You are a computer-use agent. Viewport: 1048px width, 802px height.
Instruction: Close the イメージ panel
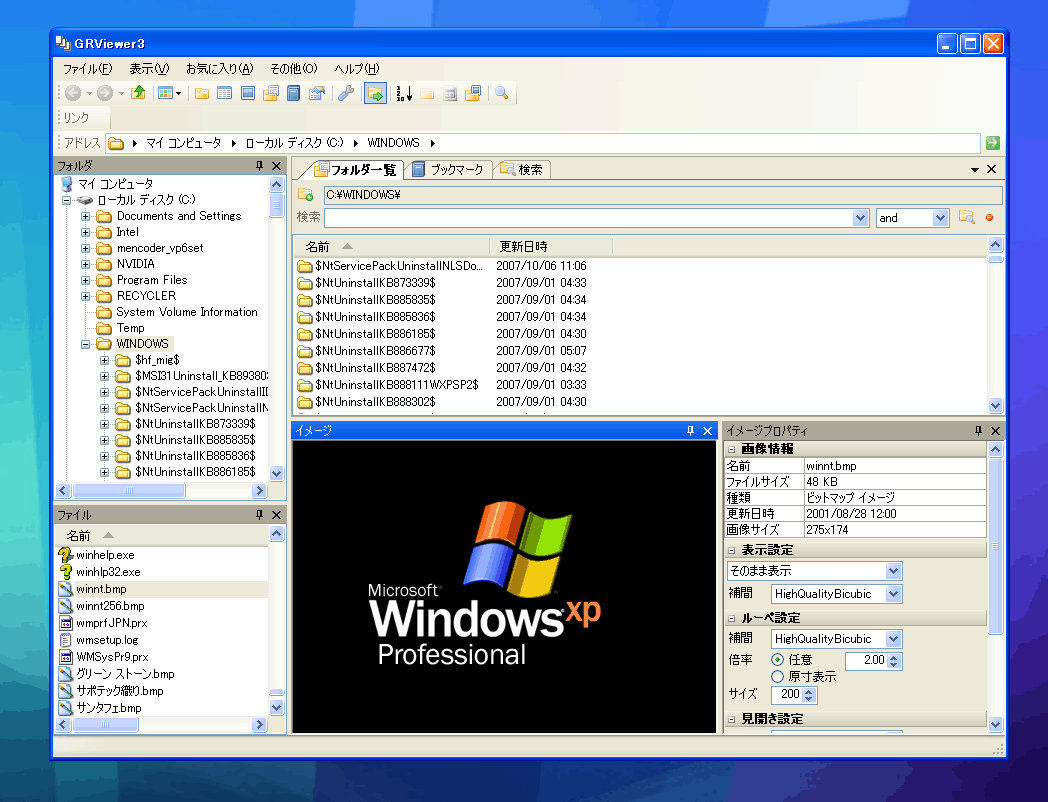[x=707, y=431]
